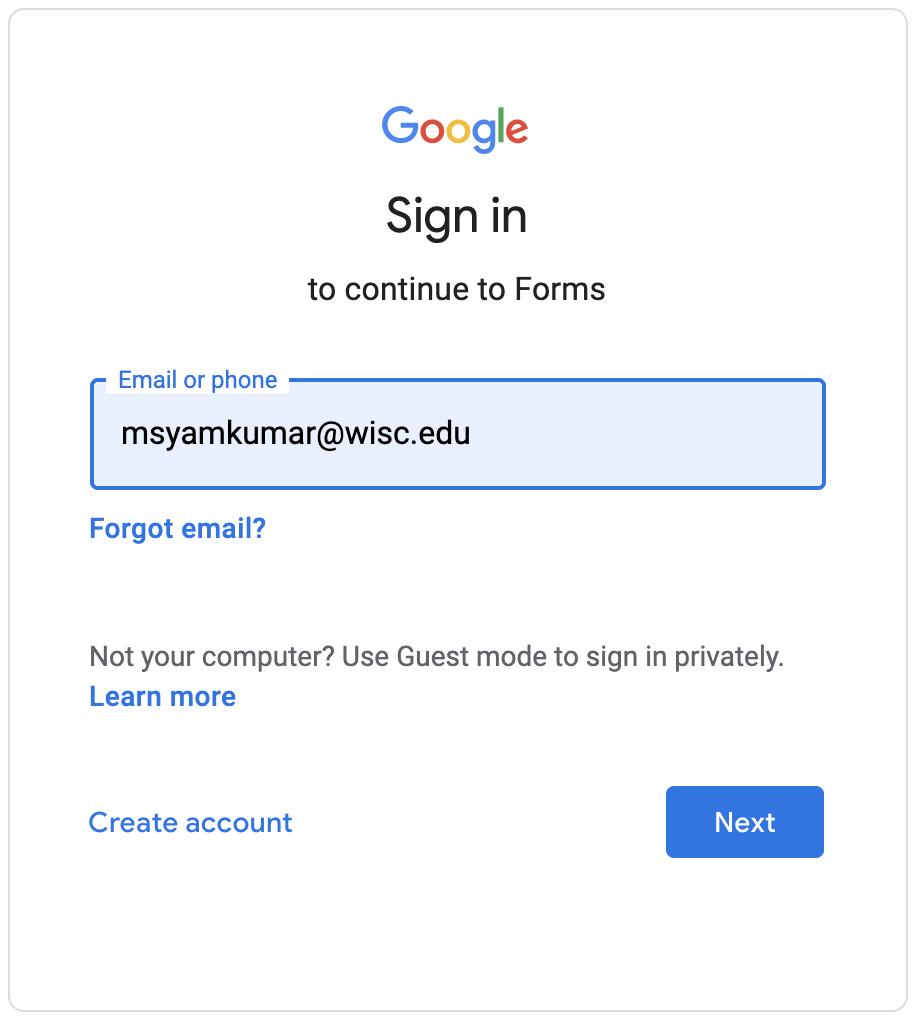Click the blue capital G in the logo

point(399,126)
